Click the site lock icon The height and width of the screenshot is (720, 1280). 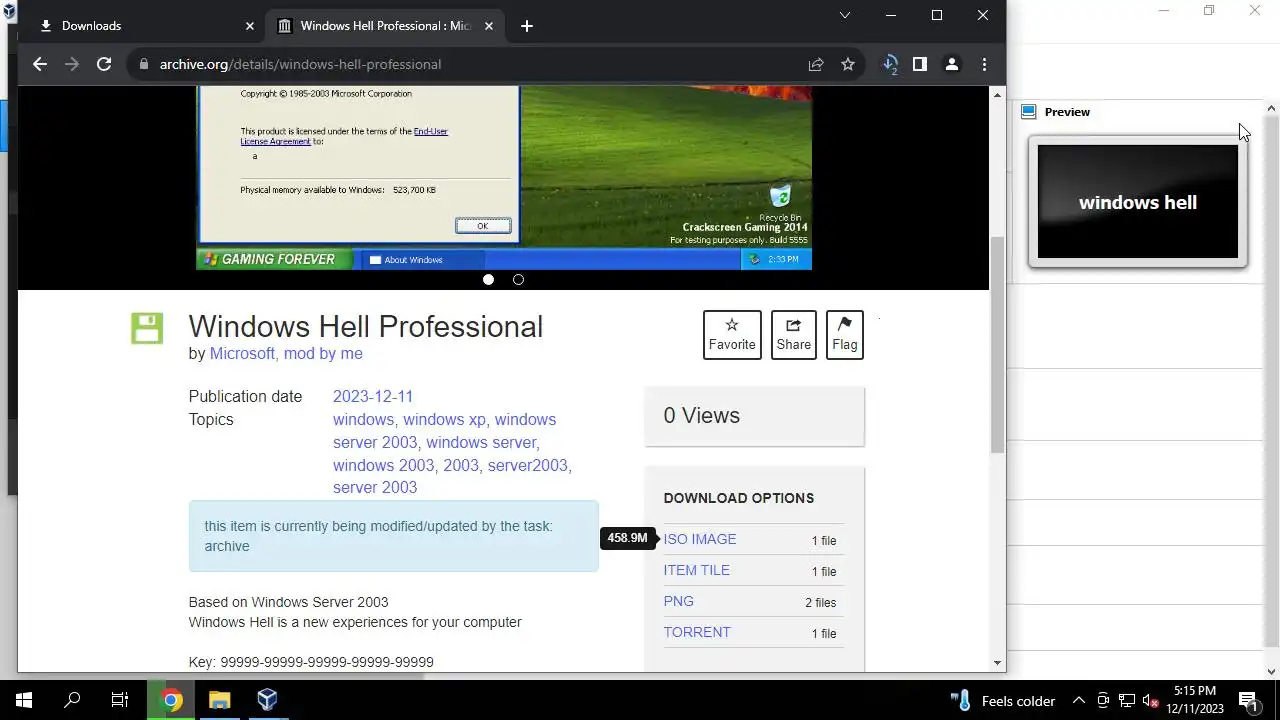144,64
